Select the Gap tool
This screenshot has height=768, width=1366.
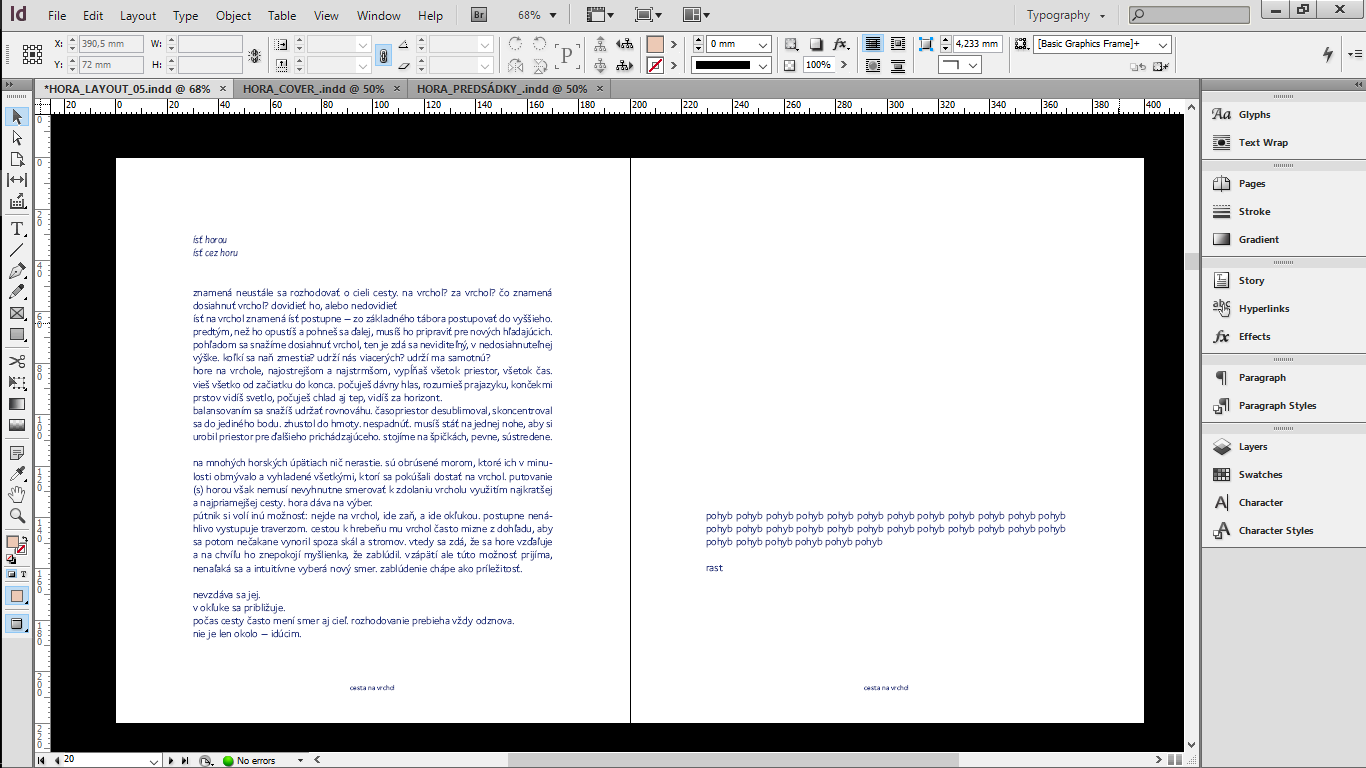coord(17,180)
